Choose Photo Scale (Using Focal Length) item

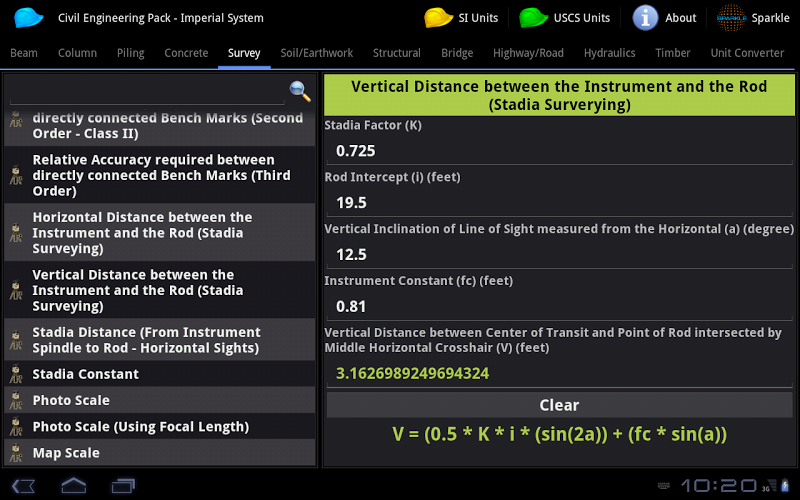[x=160, y=427]
